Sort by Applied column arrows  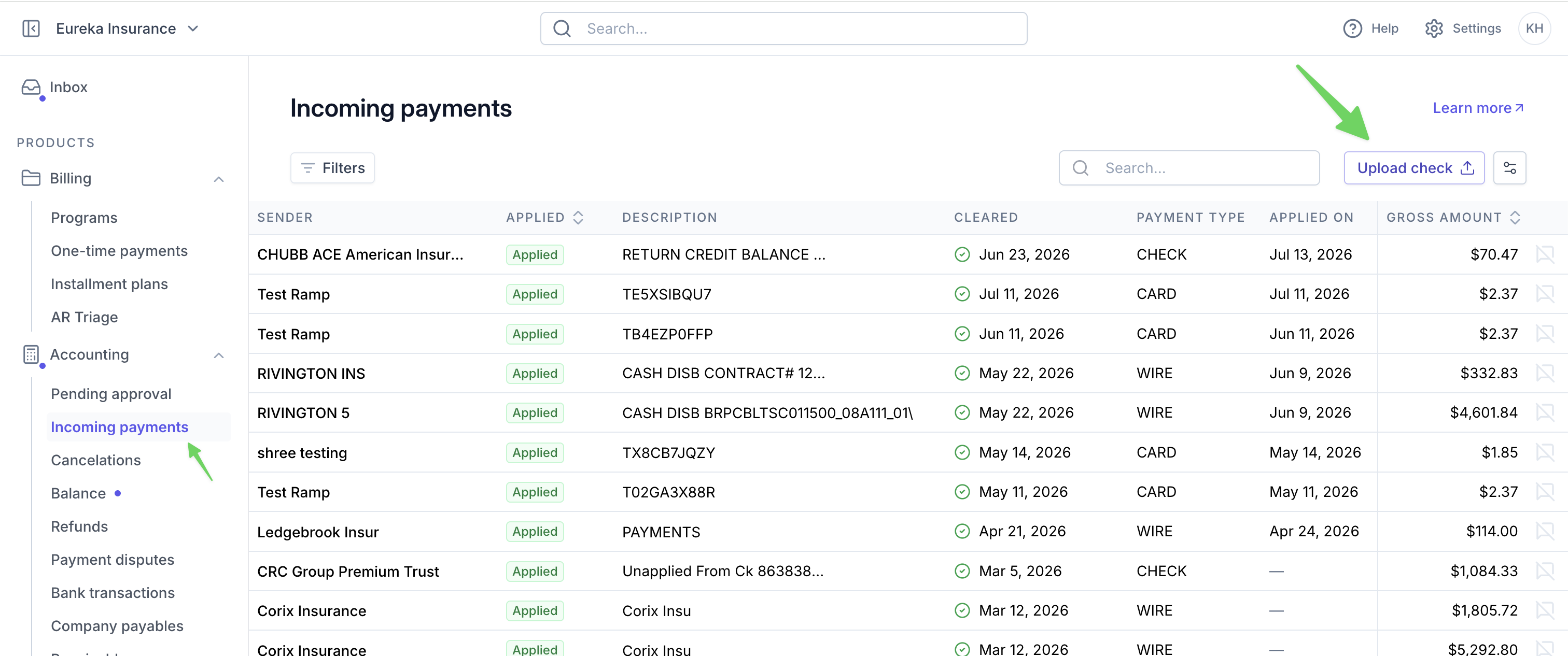[578, 218]
